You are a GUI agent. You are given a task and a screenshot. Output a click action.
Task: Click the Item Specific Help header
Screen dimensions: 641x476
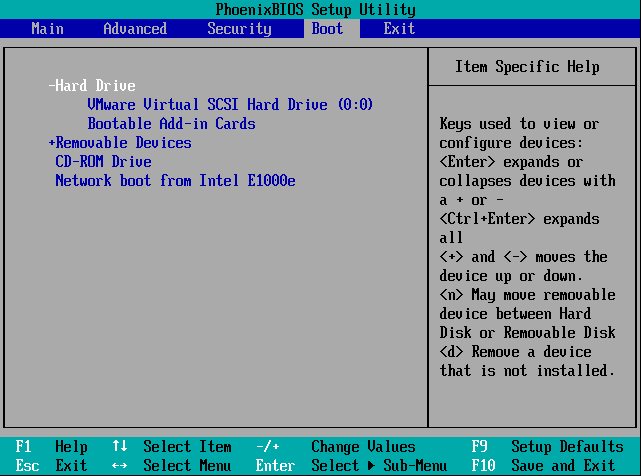[527, 67]
